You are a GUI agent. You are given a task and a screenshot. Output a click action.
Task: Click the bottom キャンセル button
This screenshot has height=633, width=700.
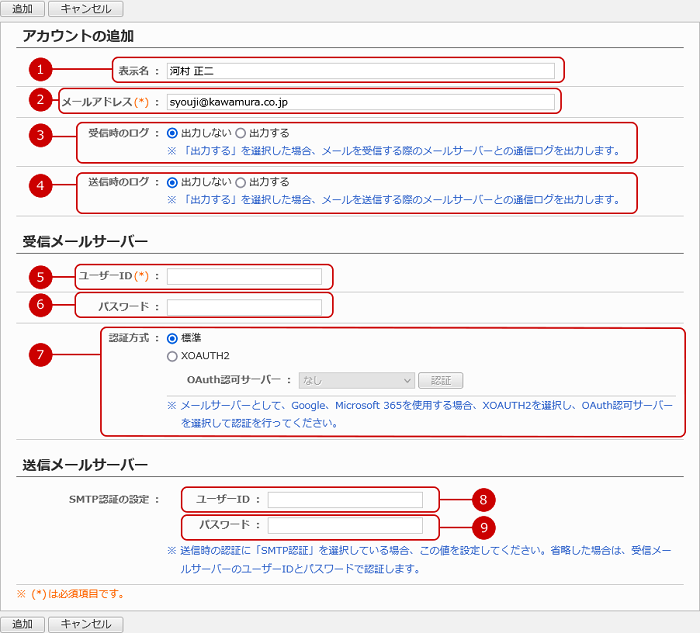(x=85, y=624)
